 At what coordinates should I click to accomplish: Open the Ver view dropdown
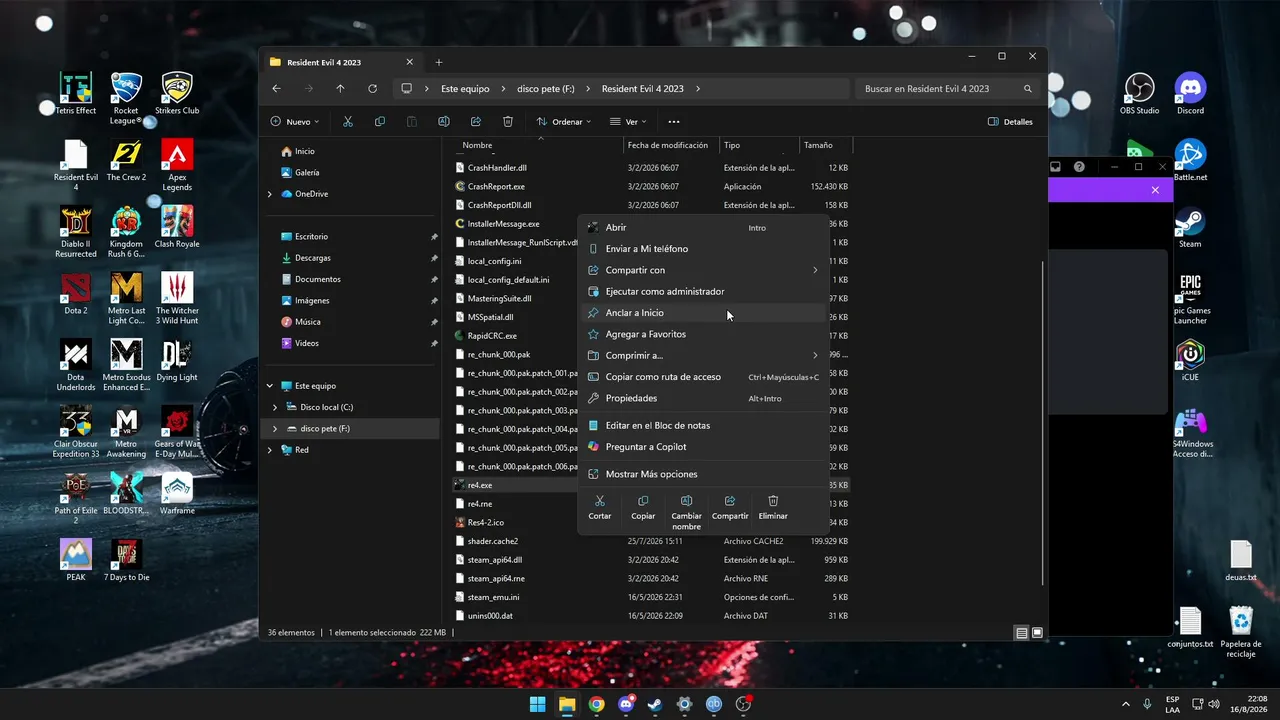[x=627, y=122]
